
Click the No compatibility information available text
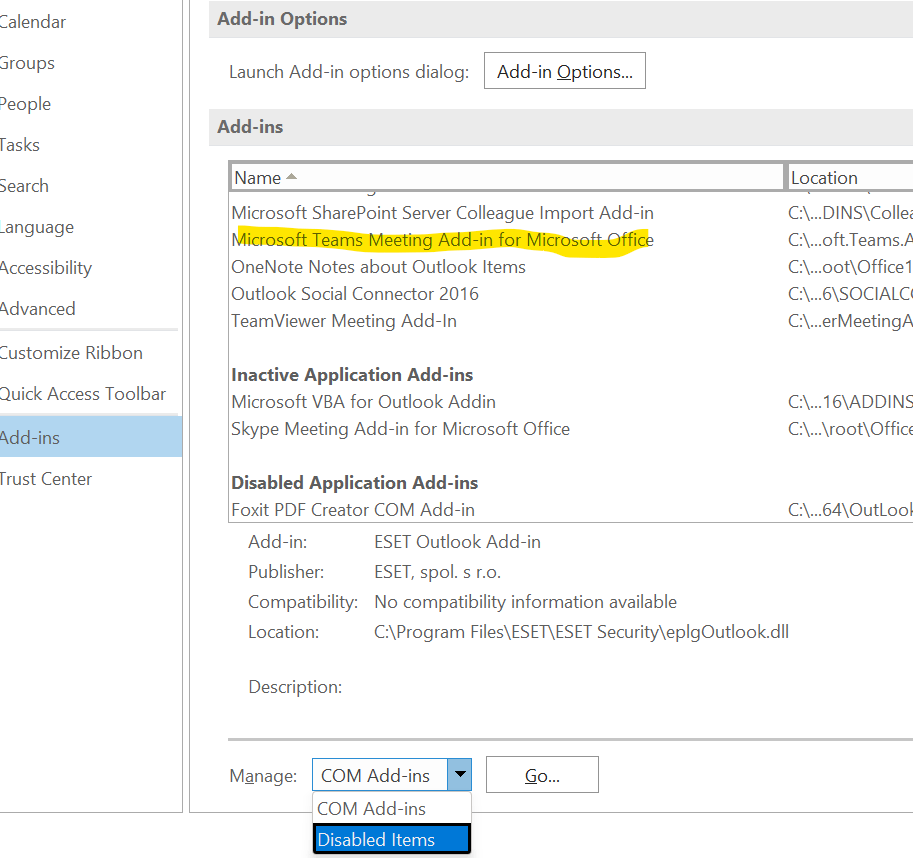(x=526, y=602)
